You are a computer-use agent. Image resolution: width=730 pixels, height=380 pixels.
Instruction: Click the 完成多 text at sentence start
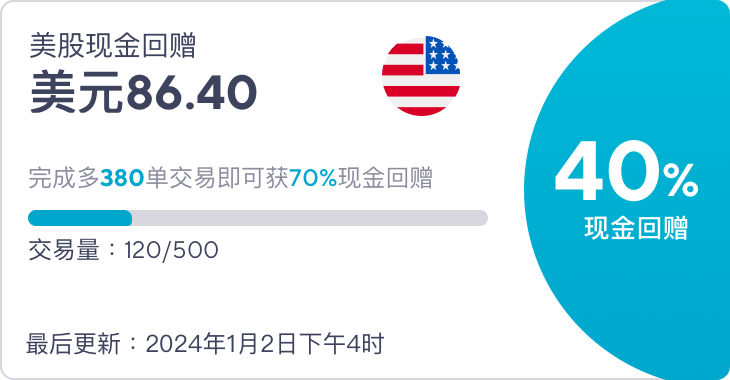click(x=64, y=178)
